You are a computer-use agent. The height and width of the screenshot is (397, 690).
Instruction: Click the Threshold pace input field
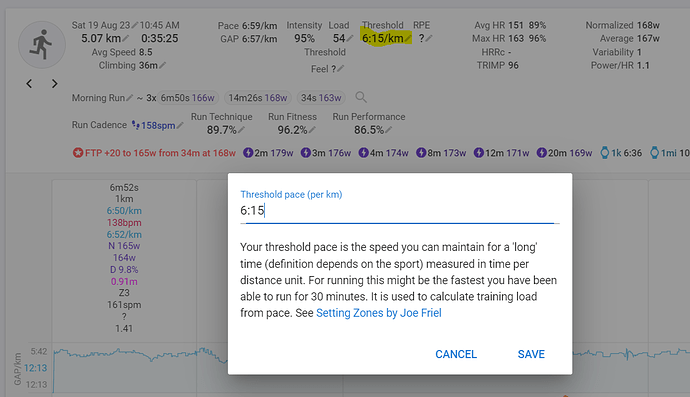click(x=400, y=211)
